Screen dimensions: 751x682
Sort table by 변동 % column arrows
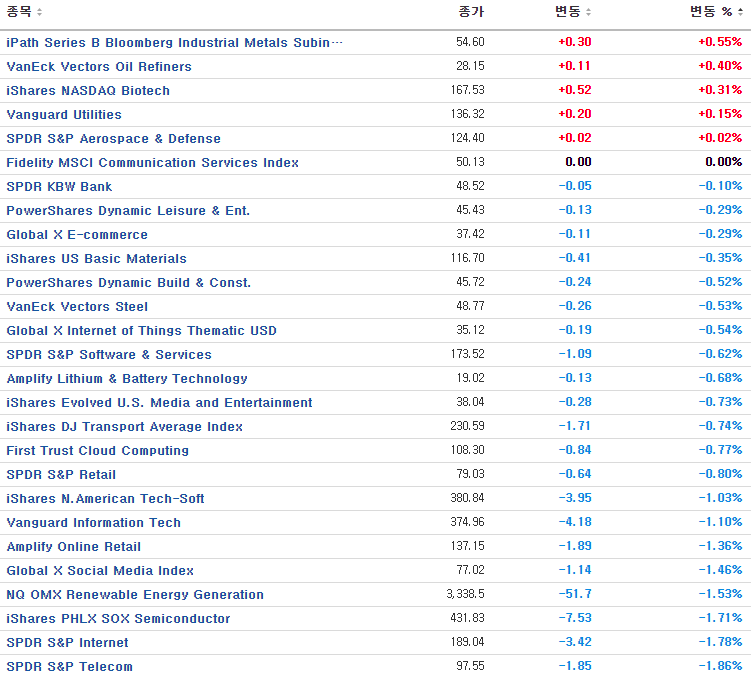(740, 12)
